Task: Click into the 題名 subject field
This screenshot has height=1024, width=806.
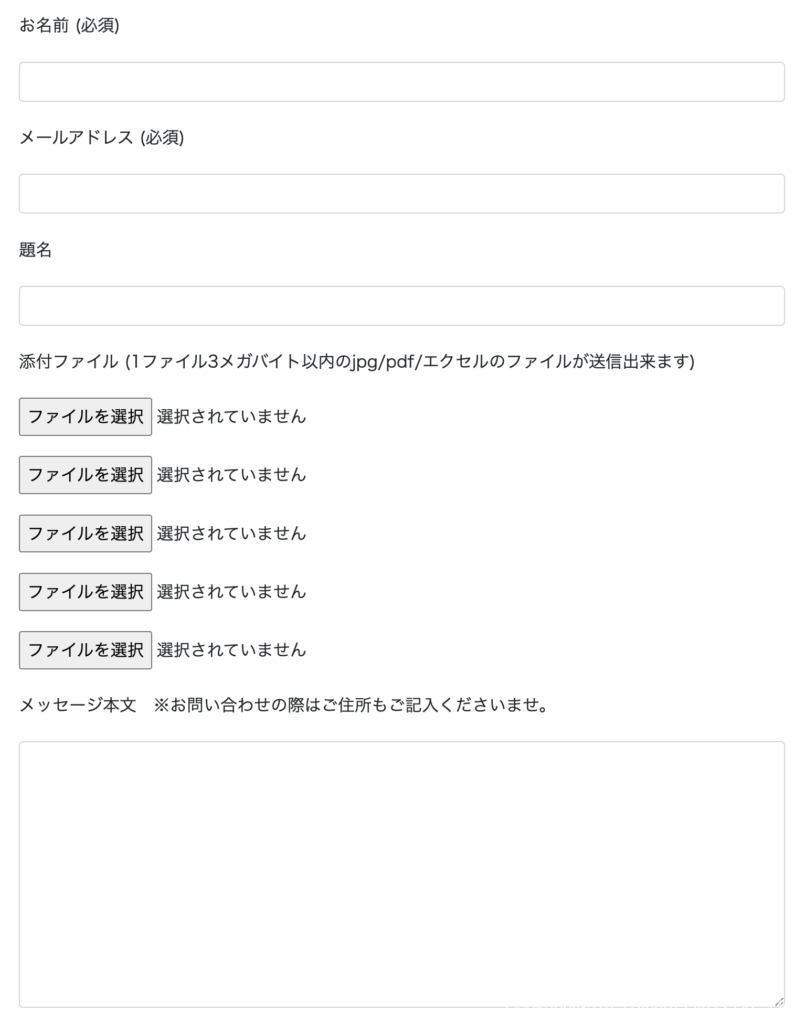Action: 401,306
